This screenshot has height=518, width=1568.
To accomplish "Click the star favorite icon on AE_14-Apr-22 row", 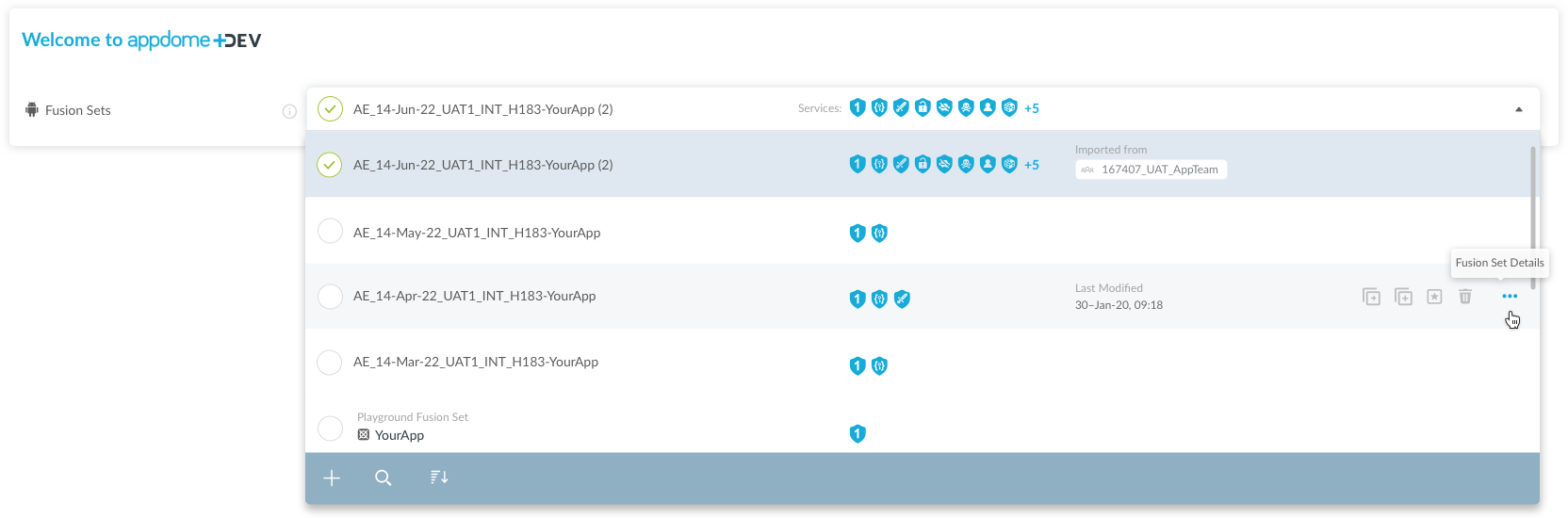I will pos(1434,297).
